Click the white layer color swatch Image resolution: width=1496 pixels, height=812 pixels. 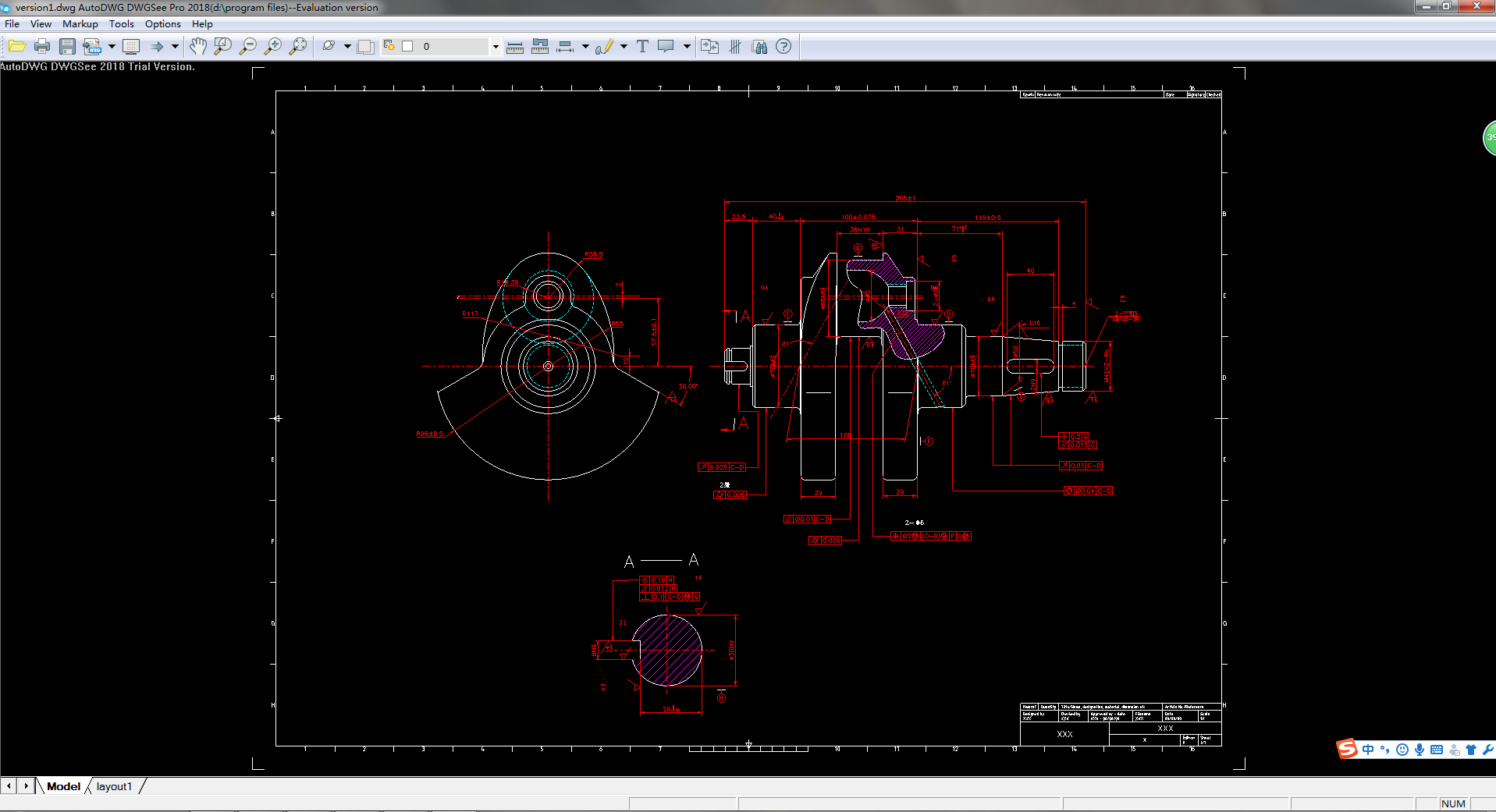click(407, 47)
